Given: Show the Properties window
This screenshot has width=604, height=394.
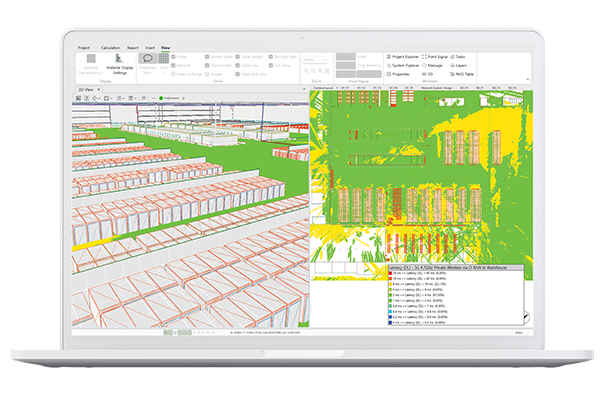Looking at the screenshot, I should [398, 74].
